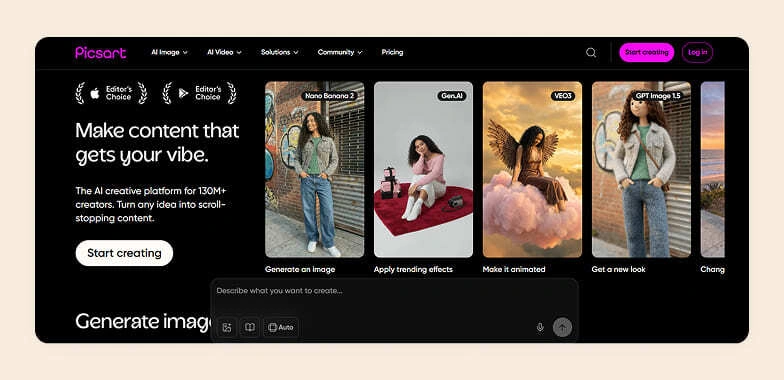Click the microphone icon in prompt box

[x=540, y=328]
